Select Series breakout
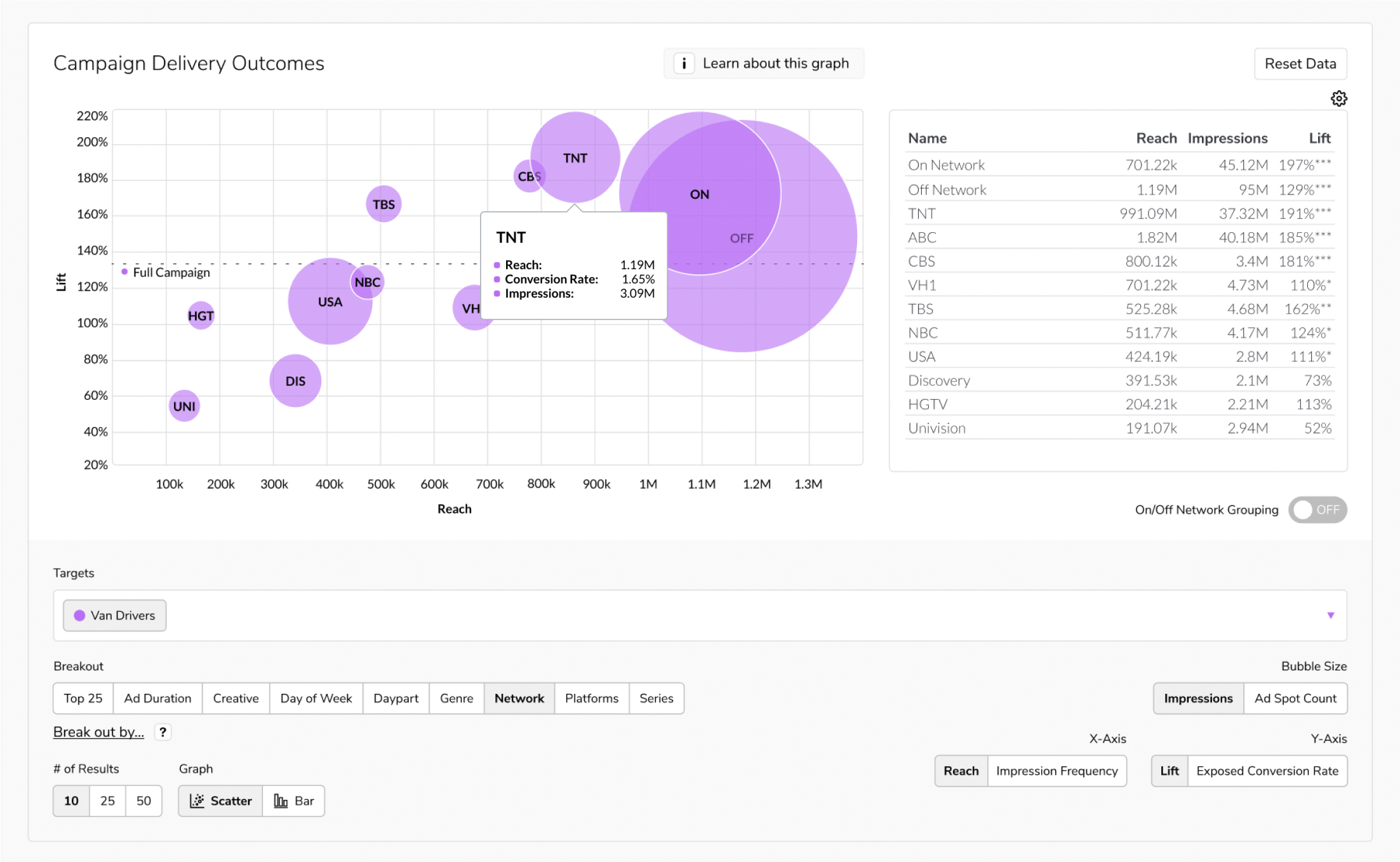Screen dimensions: 1400x862 point(657,698)
